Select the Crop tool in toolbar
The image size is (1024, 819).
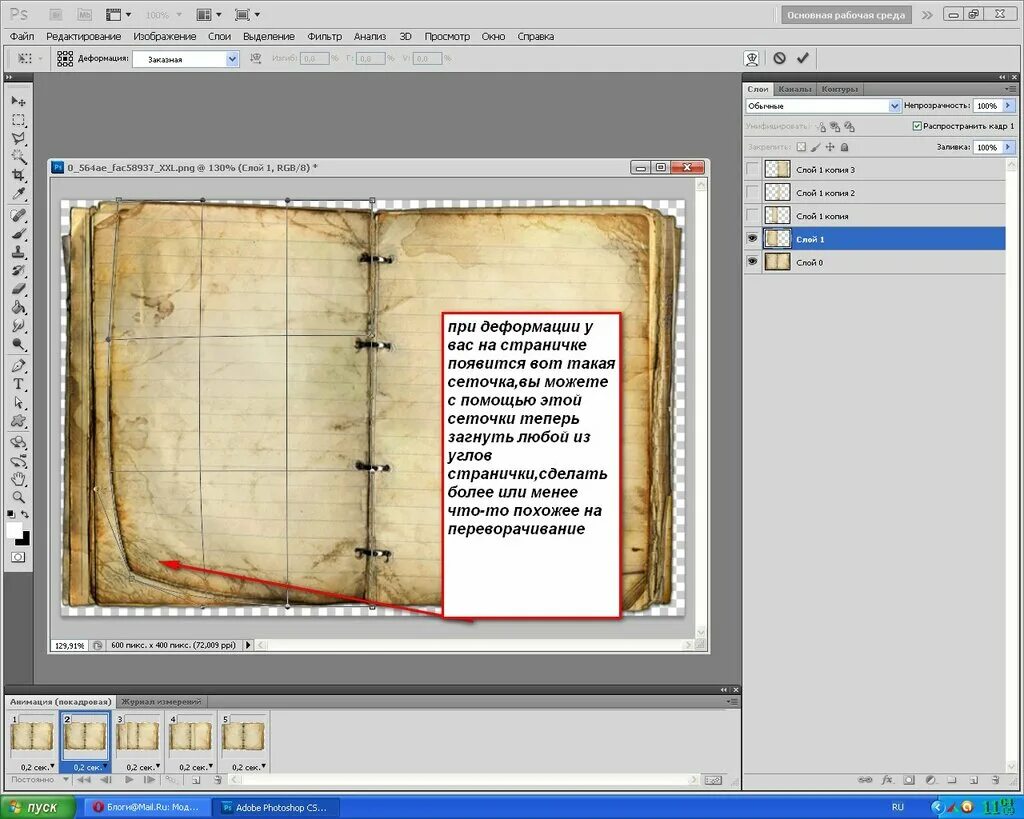[18, 175]
